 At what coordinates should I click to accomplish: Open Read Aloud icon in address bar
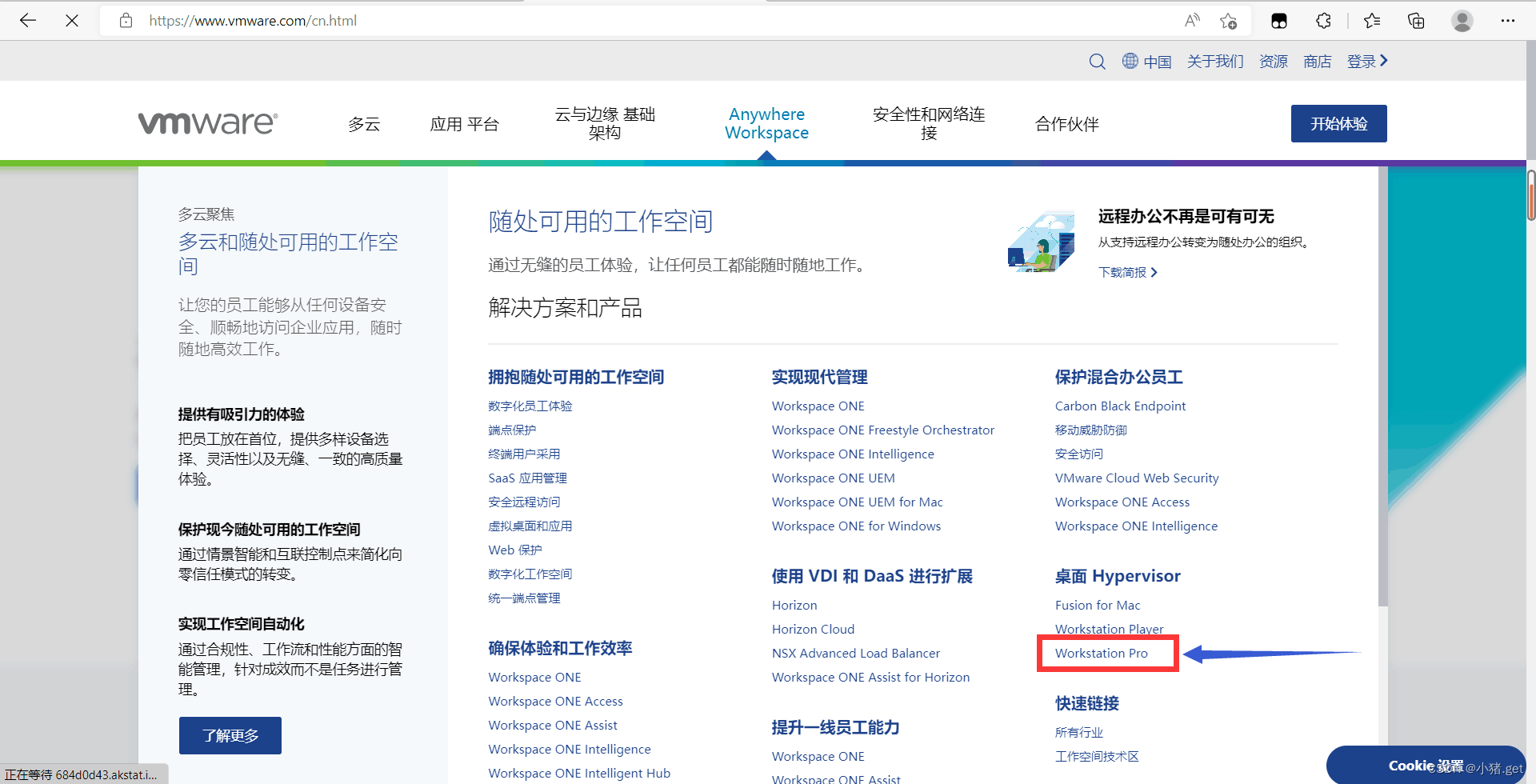(1192, 21)
